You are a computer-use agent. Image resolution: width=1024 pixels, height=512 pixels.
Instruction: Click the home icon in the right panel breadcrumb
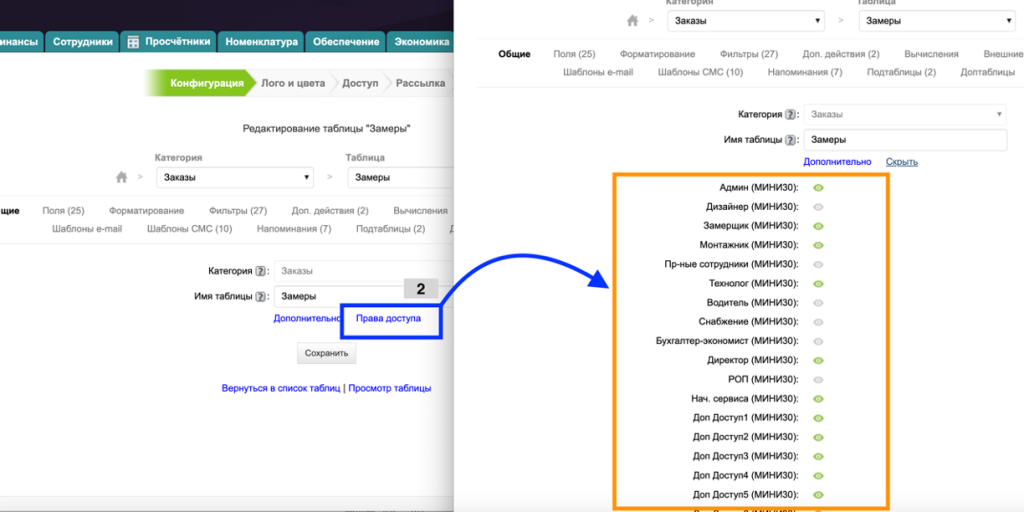pos(631,21)
